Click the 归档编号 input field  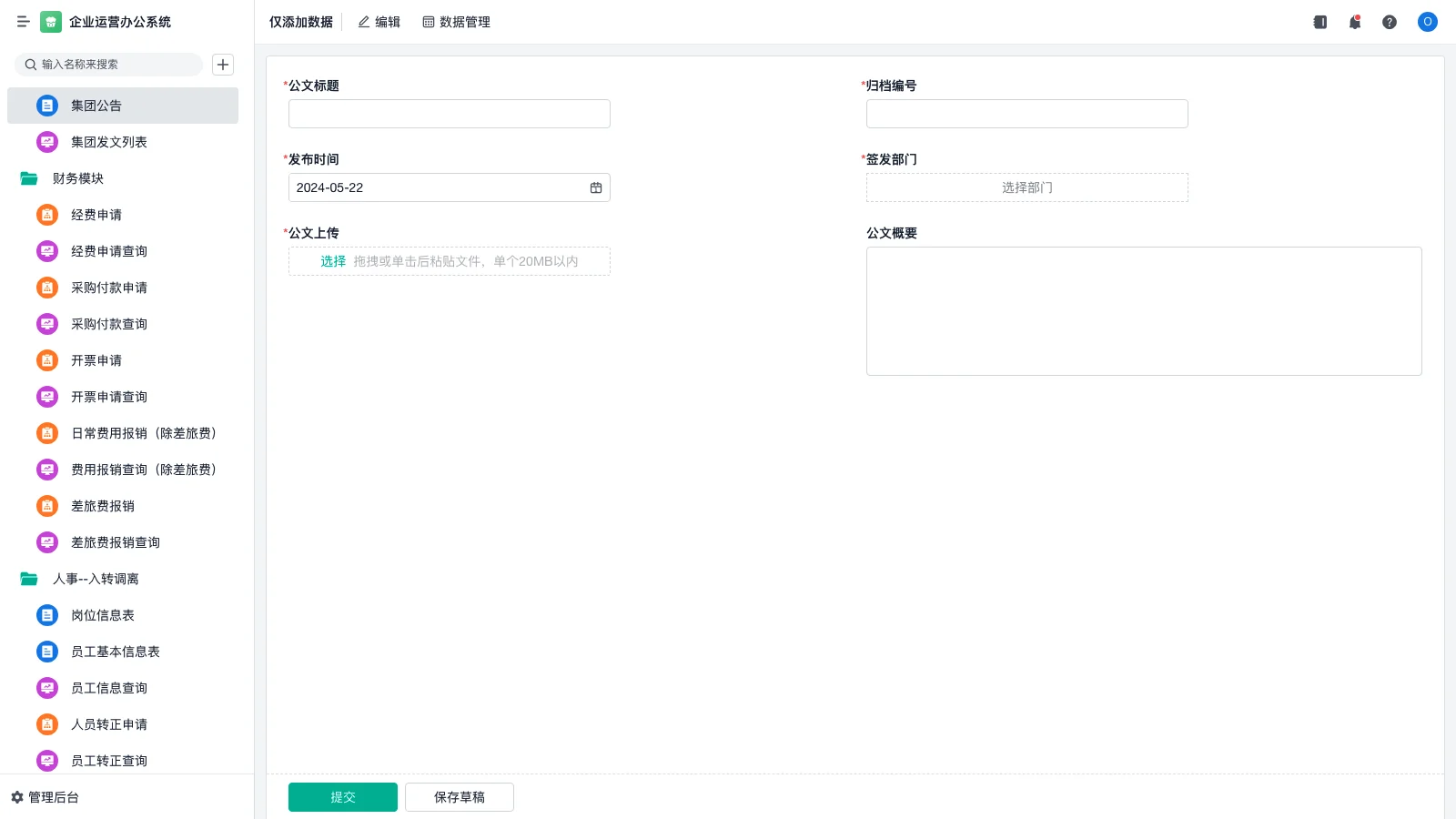coord(1026,114)
